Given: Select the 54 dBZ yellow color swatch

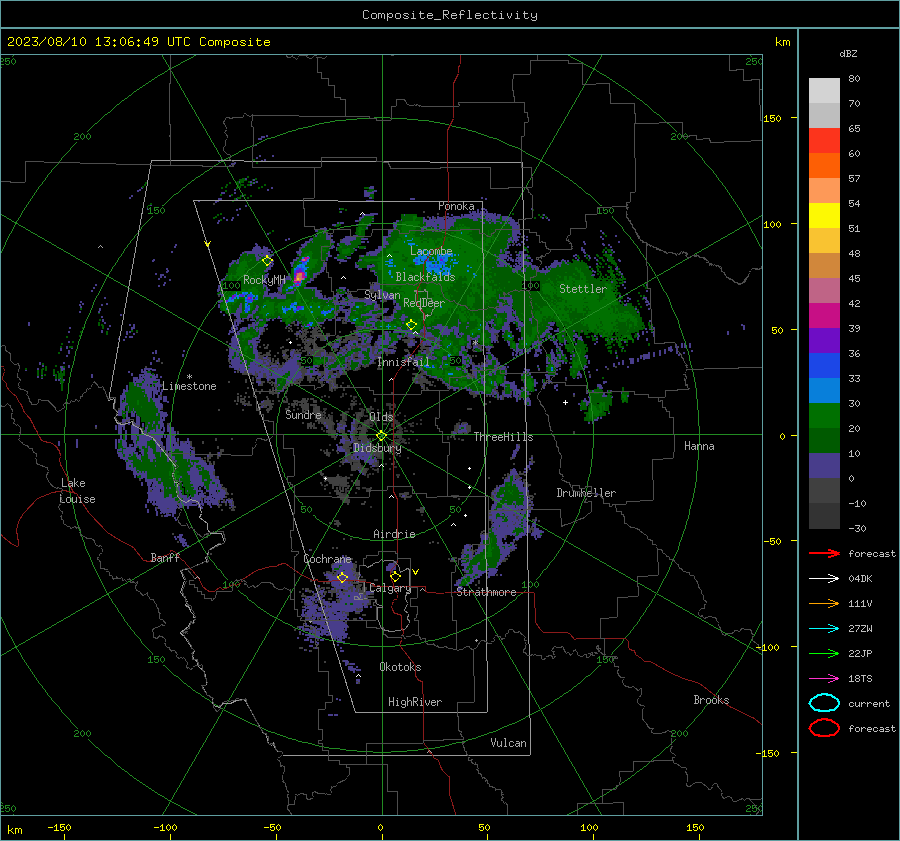Looking at the screenshot, I should (824, 215).
